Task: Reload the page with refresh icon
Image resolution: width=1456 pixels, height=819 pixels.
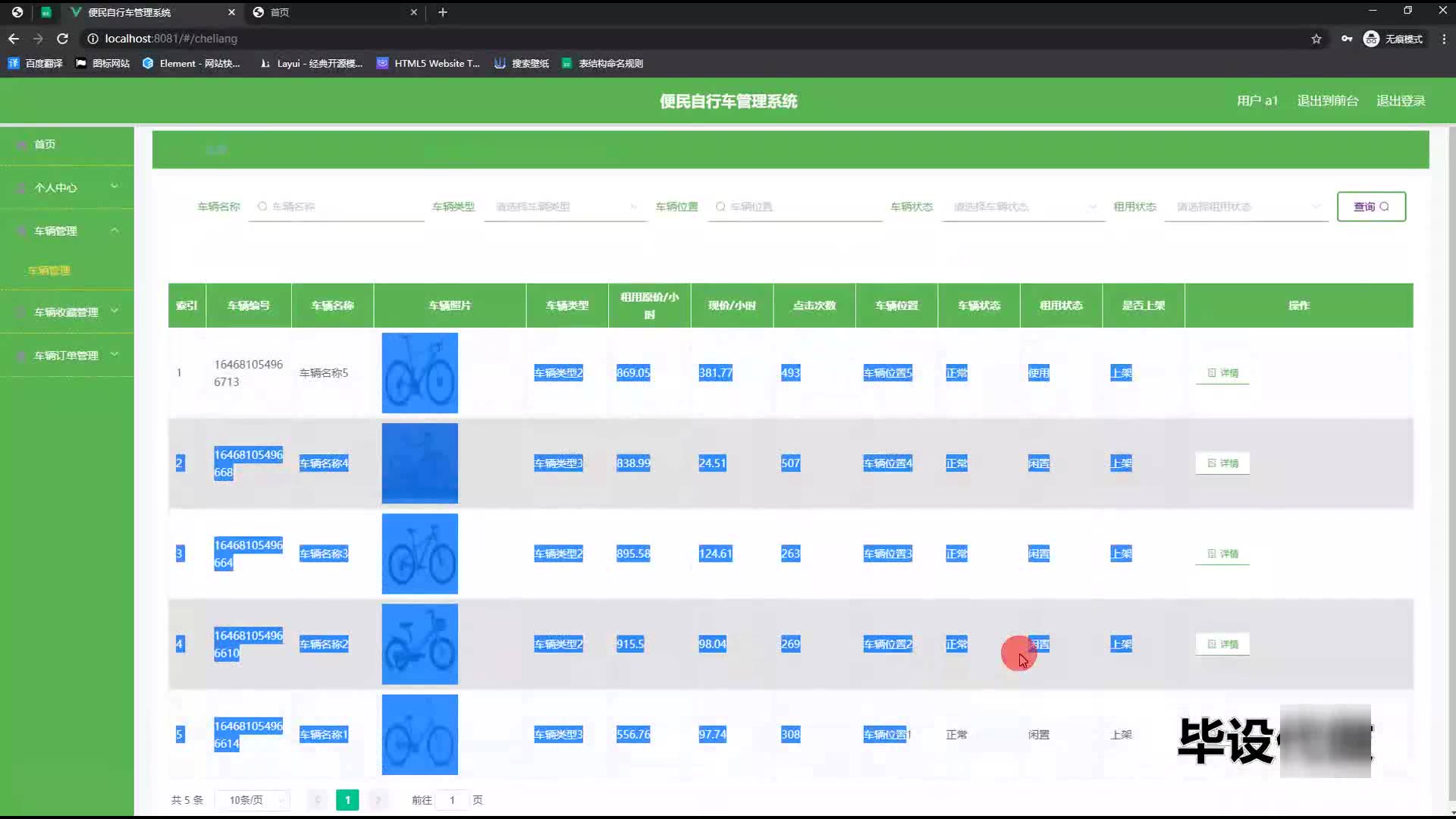Action: 63,39
